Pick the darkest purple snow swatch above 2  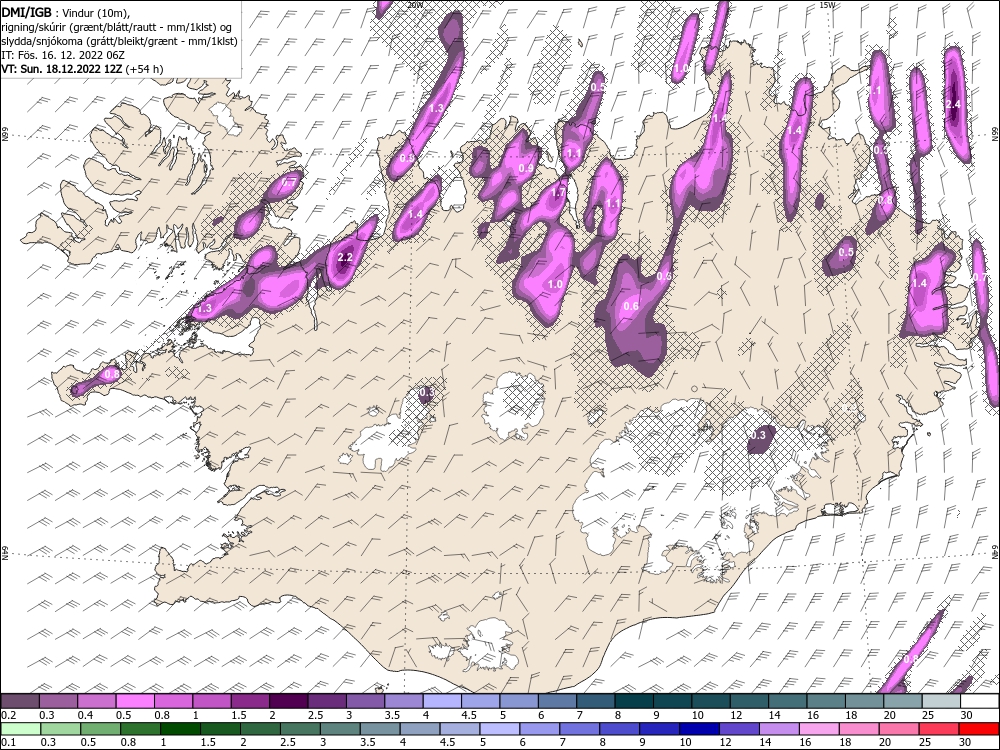click(288, 701)
